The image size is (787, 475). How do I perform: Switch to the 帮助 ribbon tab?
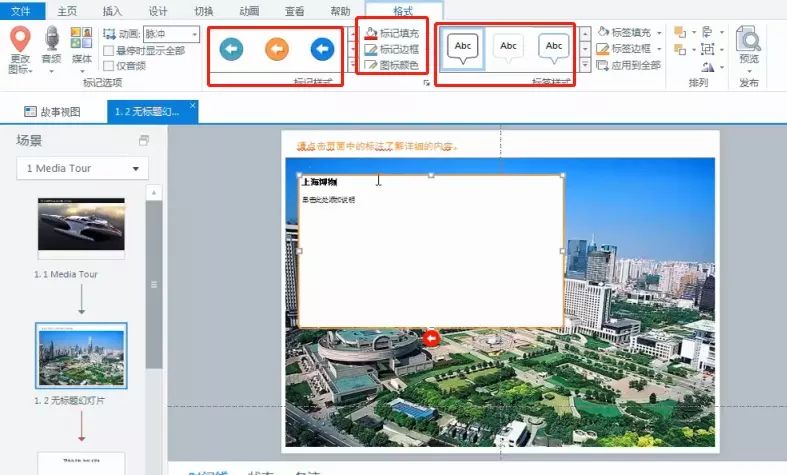pos(340,11)
